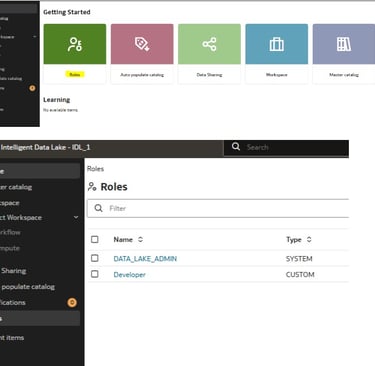
Task: Open the Workspace briefcase tile icon
Action: pyautogui.click(x=277, y=44)
